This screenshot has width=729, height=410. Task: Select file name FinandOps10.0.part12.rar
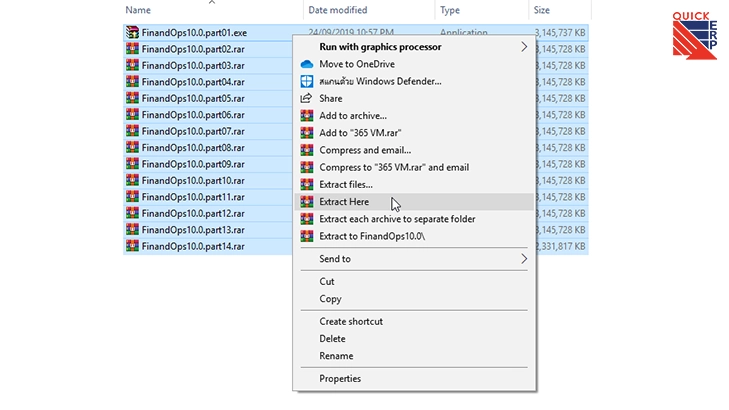click(193, 213)
